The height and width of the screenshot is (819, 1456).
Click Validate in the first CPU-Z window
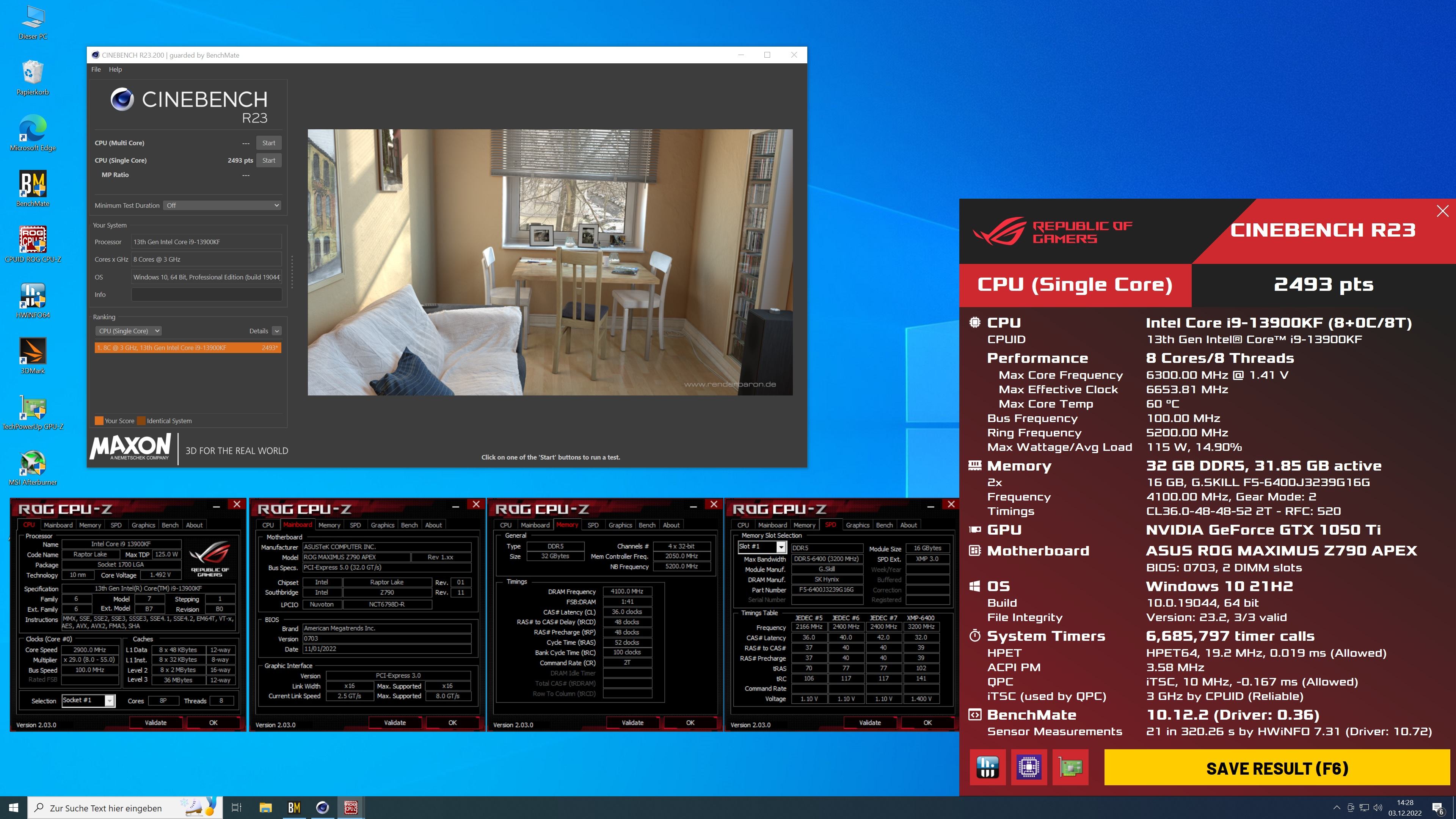pos(155,722)
